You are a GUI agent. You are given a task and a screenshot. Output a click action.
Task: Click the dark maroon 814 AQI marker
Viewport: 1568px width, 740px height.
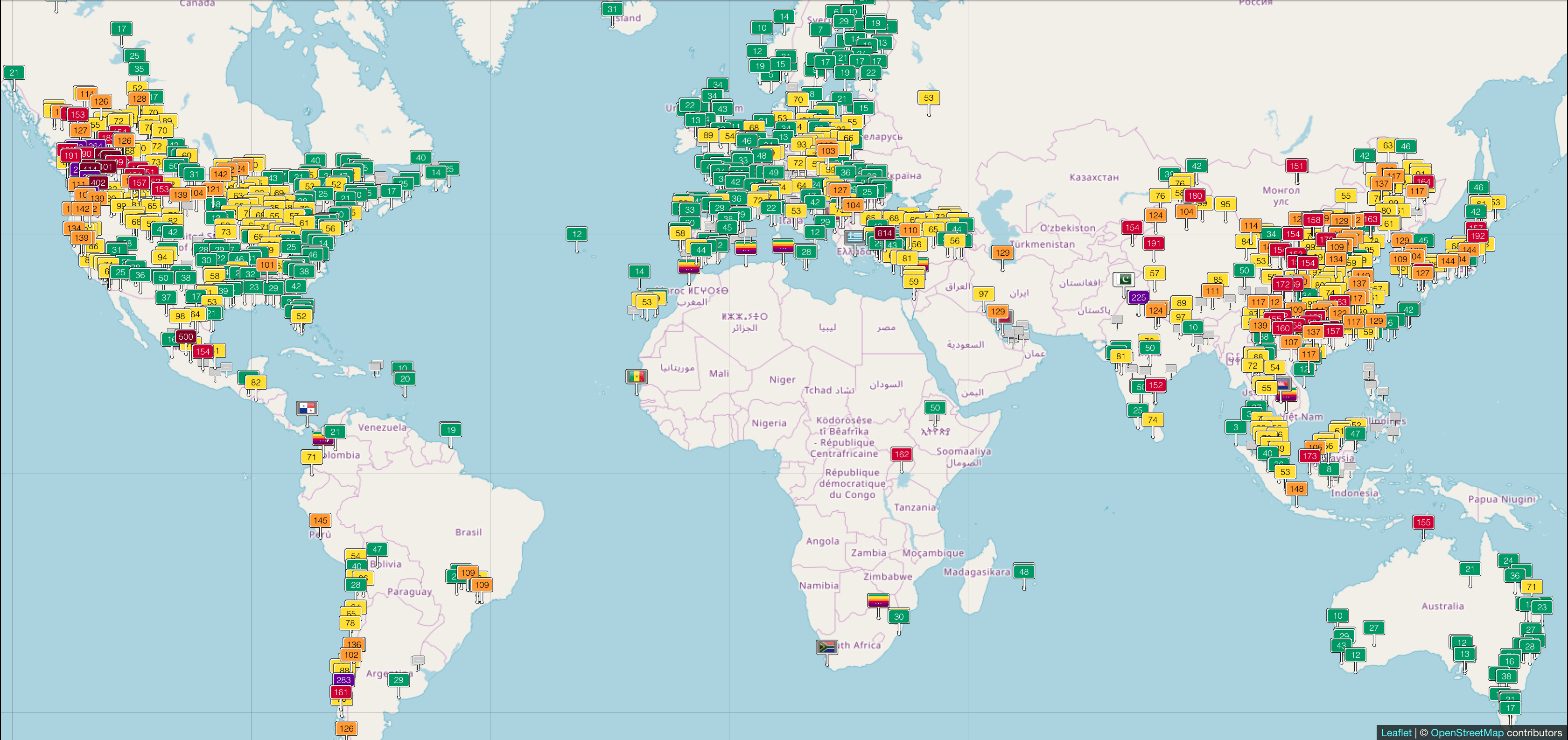pos(884,233)
